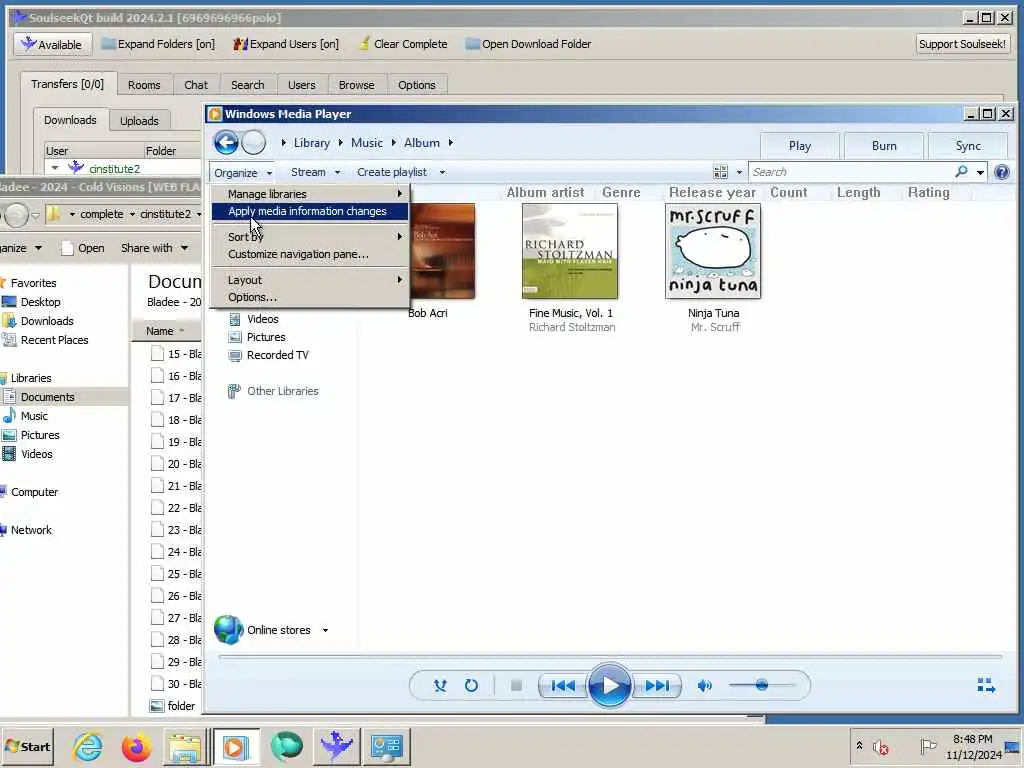Choose Options in Organize menu
The width and height of the screenshot is (1024, 768).
coord(310,297)
